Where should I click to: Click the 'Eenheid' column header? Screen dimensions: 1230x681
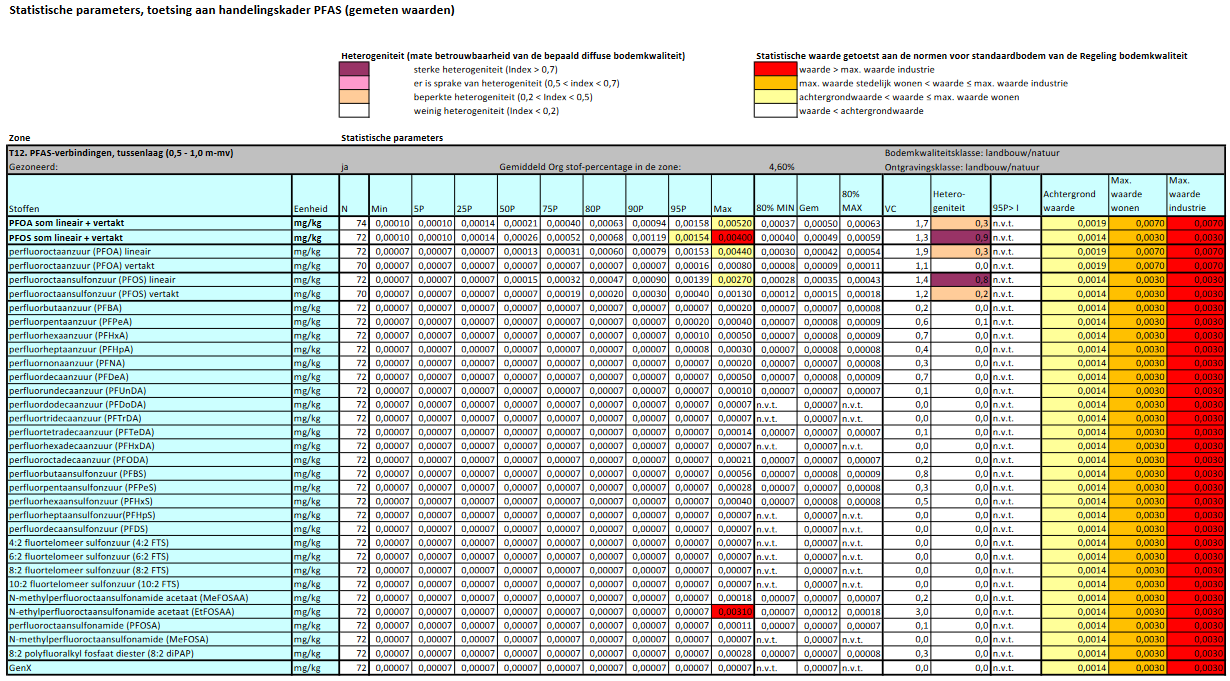(x=310, y=208)
